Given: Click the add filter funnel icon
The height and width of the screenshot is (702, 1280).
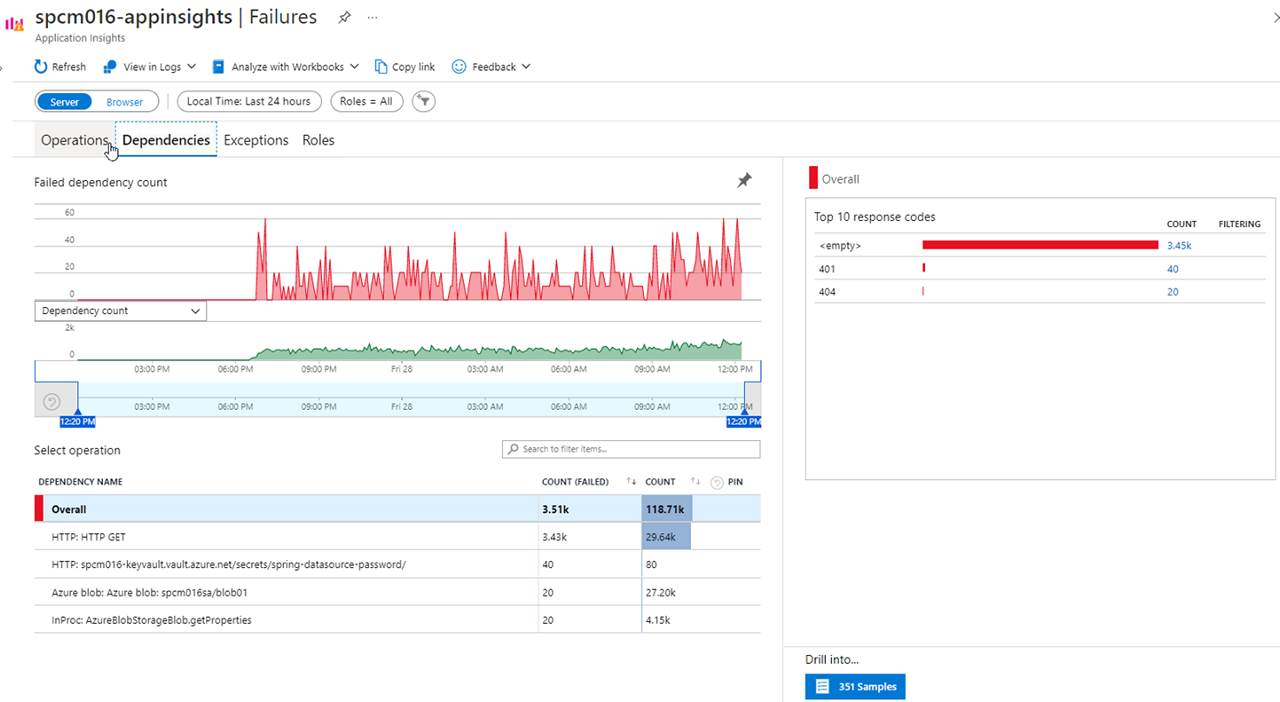Looking at the screenshot, I should [x=424, y=101].
